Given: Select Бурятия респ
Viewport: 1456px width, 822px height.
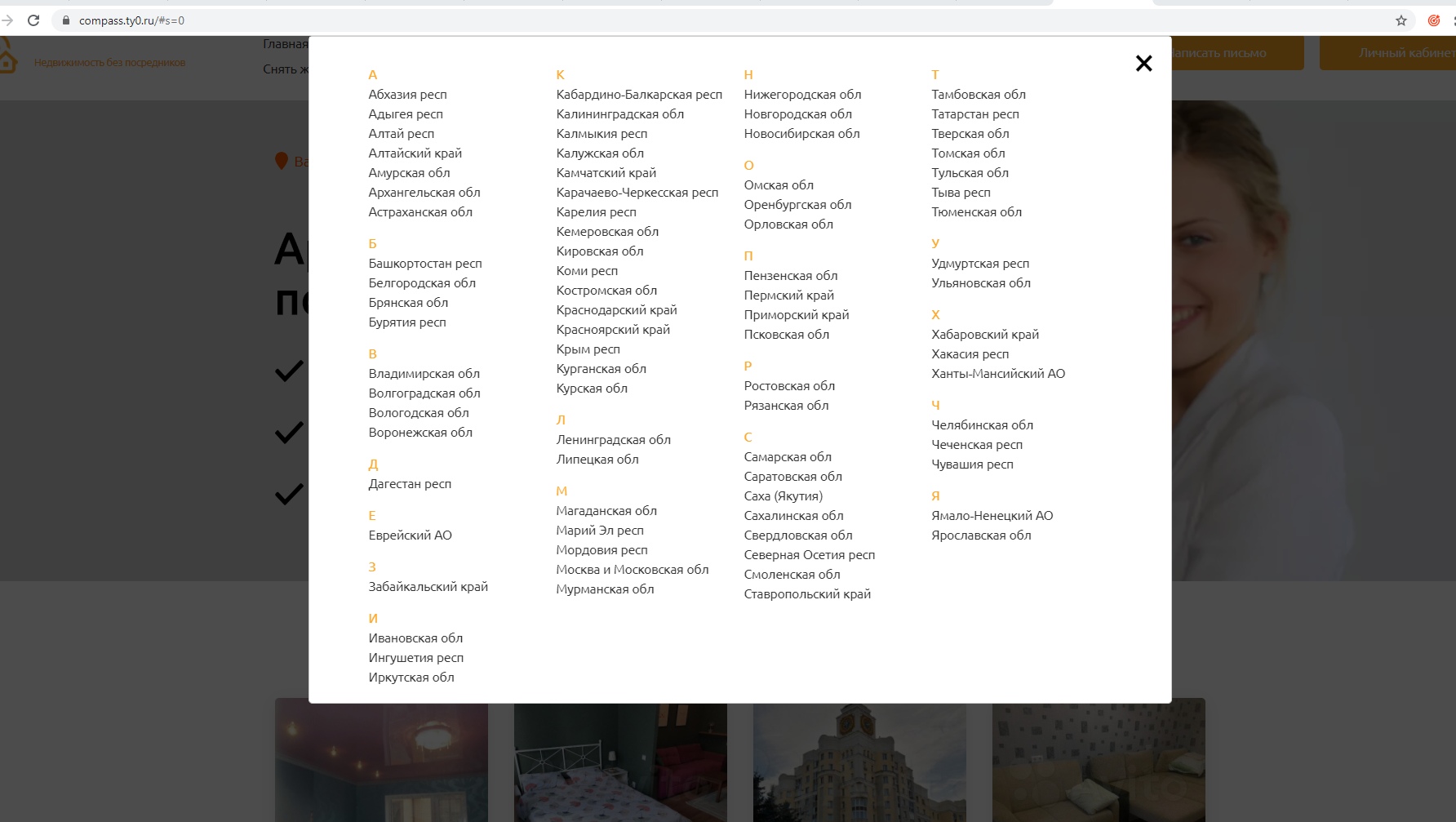Looking at the screenshot, I should 407,322.
